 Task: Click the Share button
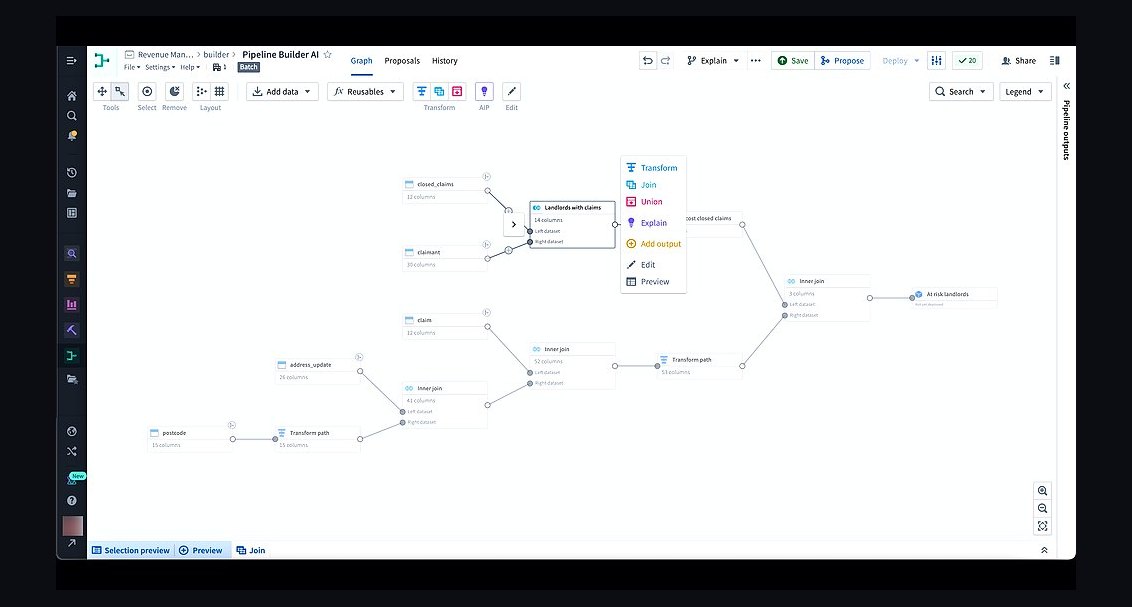(x=1019, y=61)
